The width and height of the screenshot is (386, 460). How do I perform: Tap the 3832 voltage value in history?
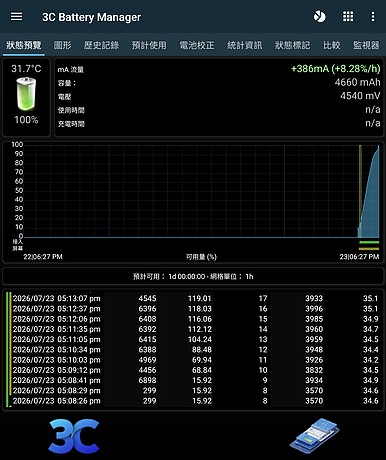click(314, 370)
